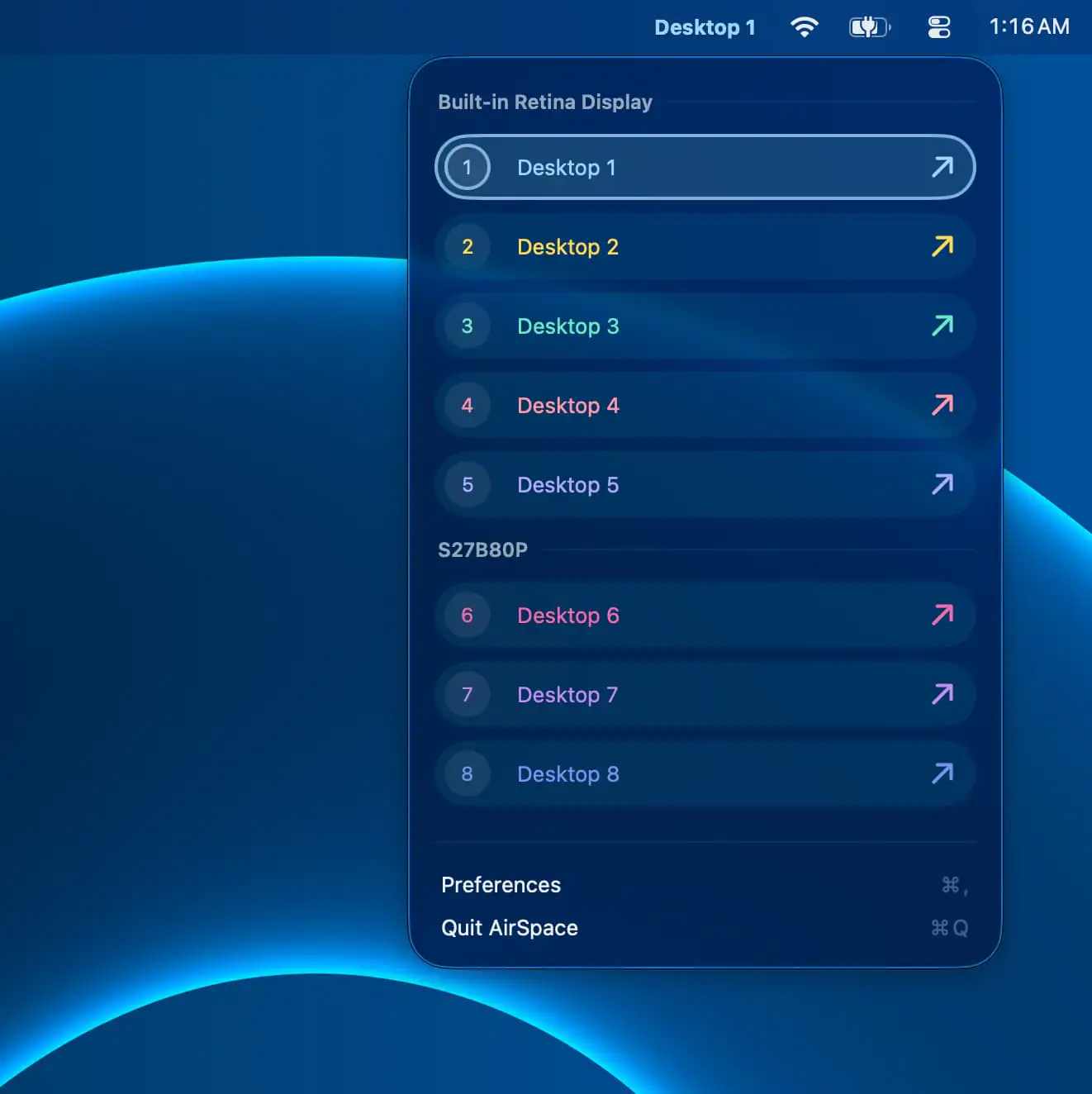The image size is (1092, 1094).
Task: Open Control Center from the menu bar
Action: click(x=939, y=27)
